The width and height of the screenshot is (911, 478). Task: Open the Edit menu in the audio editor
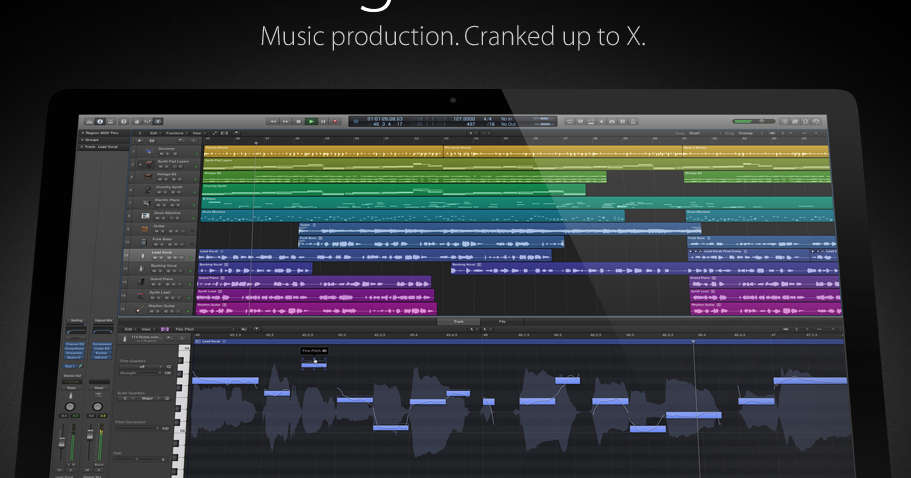pos(130,329)
